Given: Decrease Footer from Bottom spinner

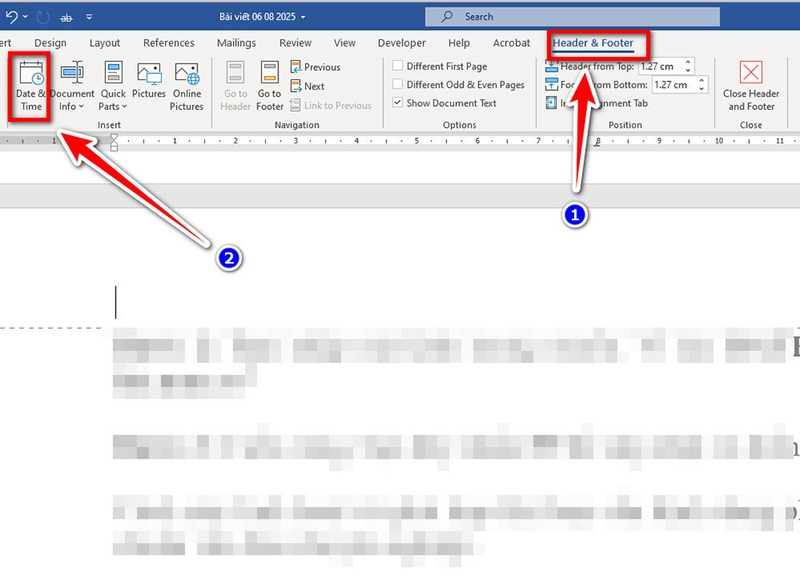Looking at the screenshot, I should click(702, 89).
